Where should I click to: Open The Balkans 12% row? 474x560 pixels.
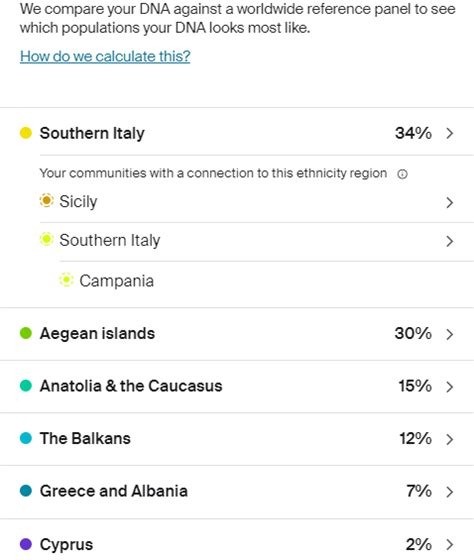237,439
